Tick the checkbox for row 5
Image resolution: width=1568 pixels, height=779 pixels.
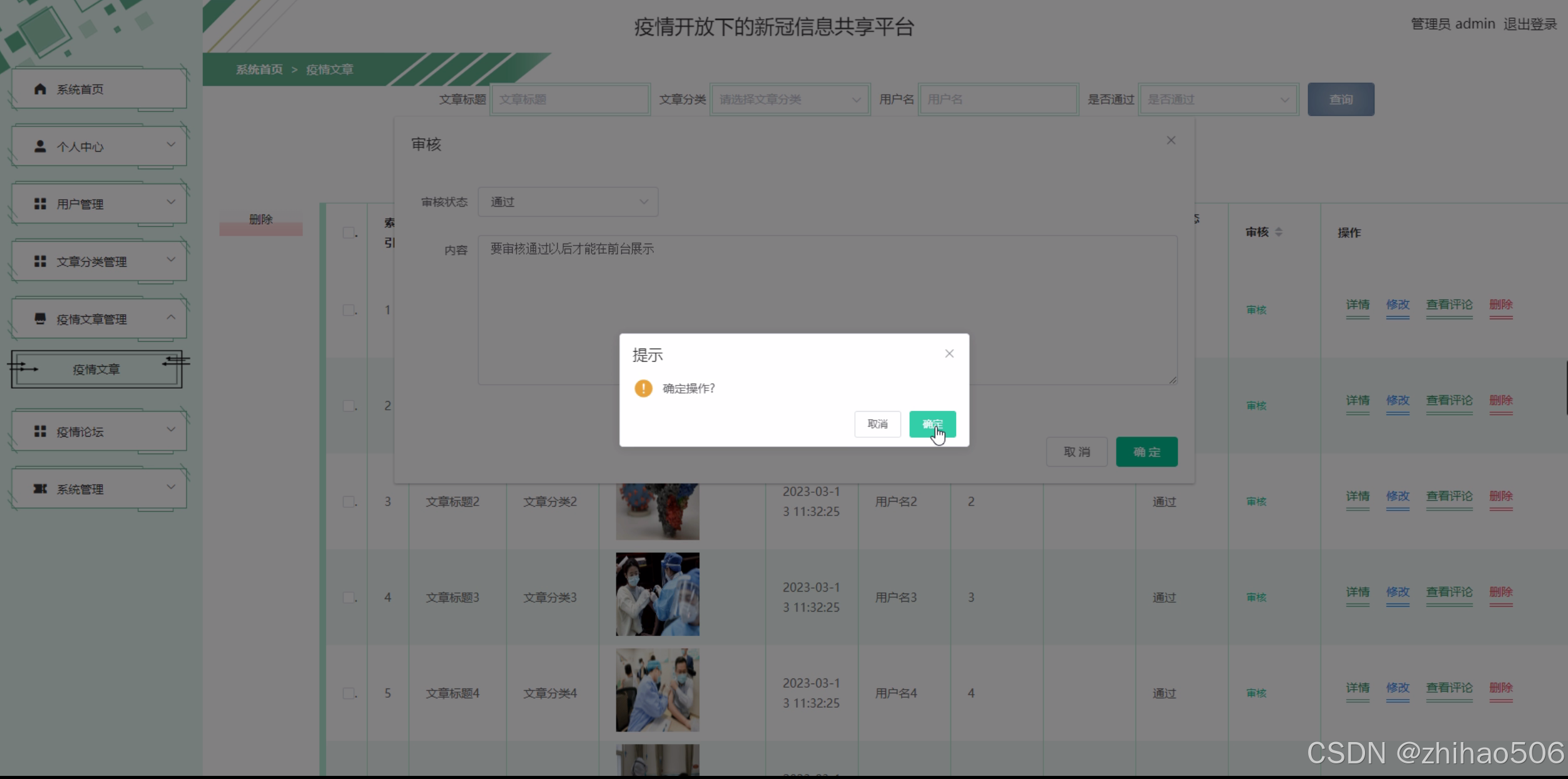[348, 693]
